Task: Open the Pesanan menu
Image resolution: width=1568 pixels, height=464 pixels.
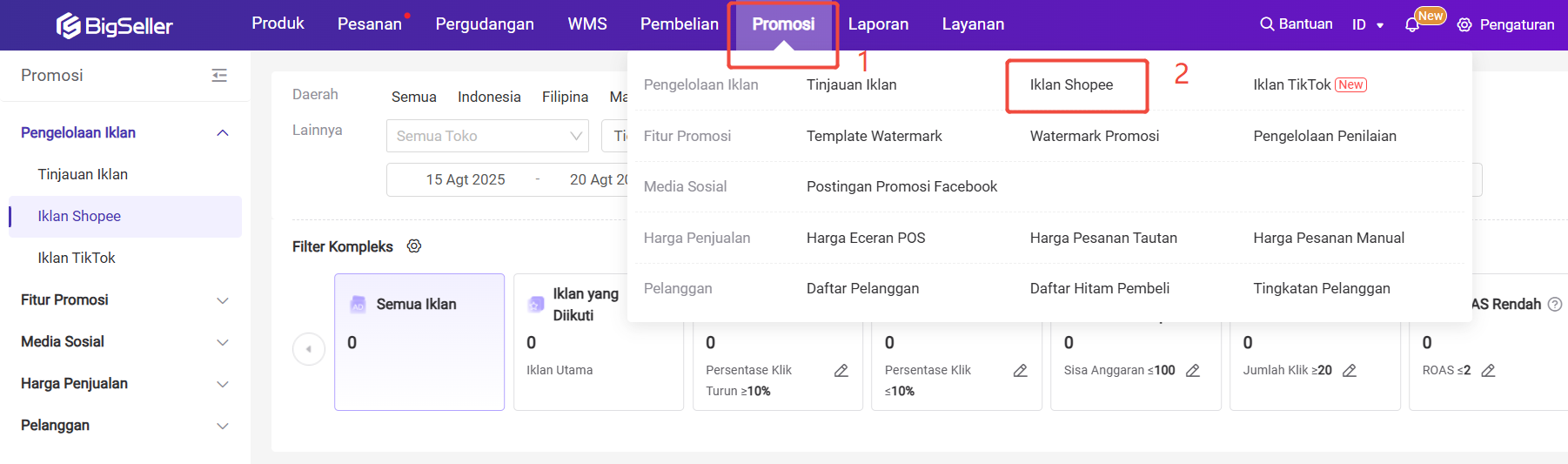Action: [370, 24]
